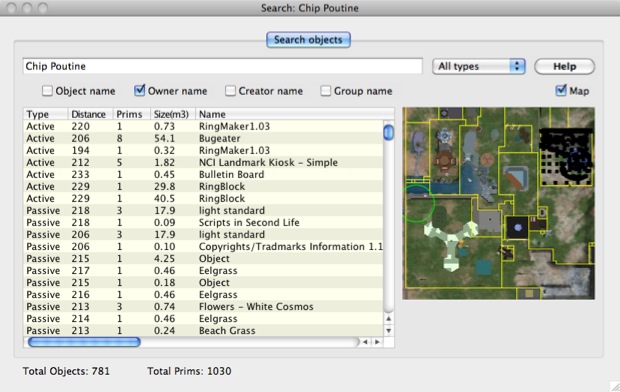Select the Bulletin Board row

pos(203,174)
